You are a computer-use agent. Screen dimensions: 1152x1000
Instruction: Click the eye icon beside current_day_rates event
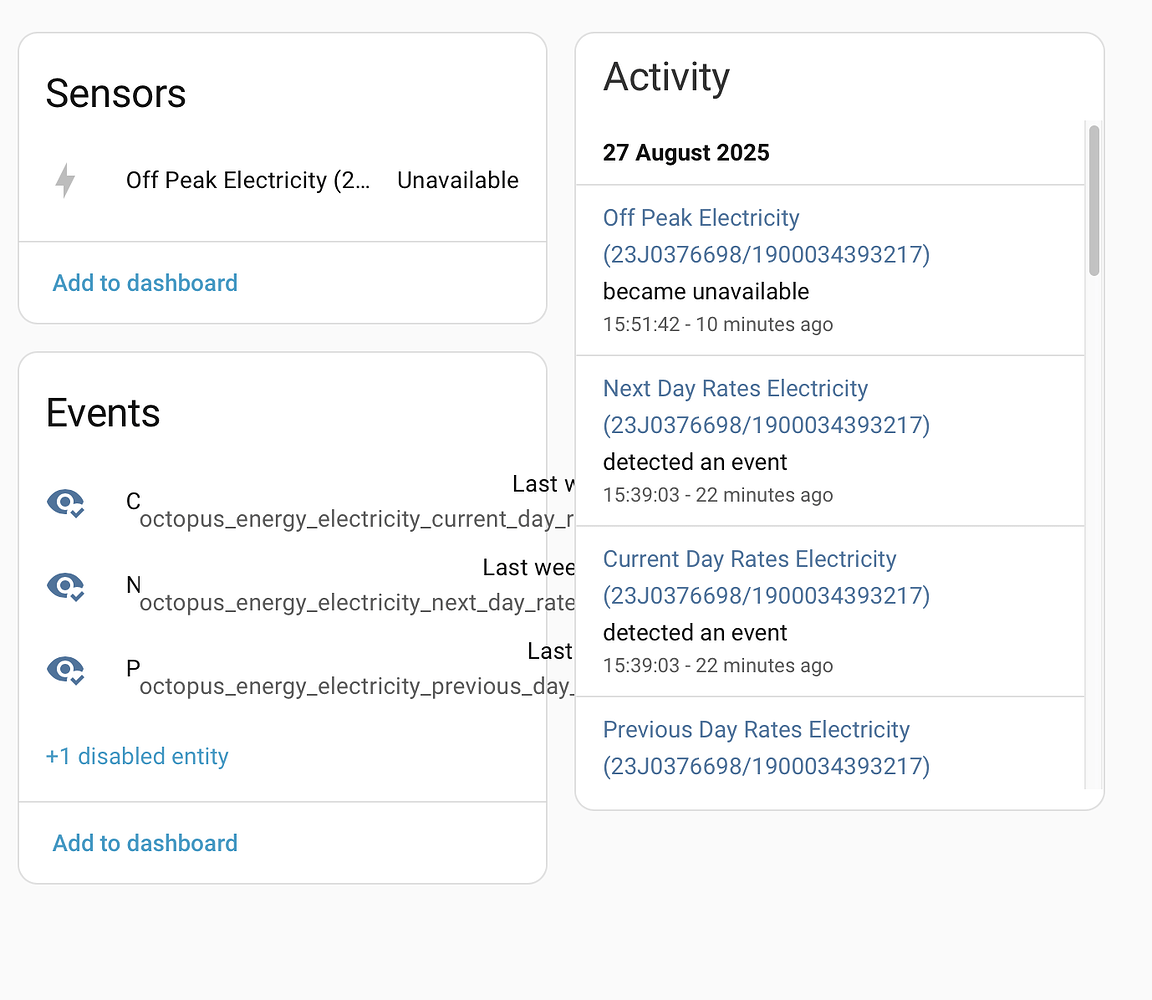[65, 503]
